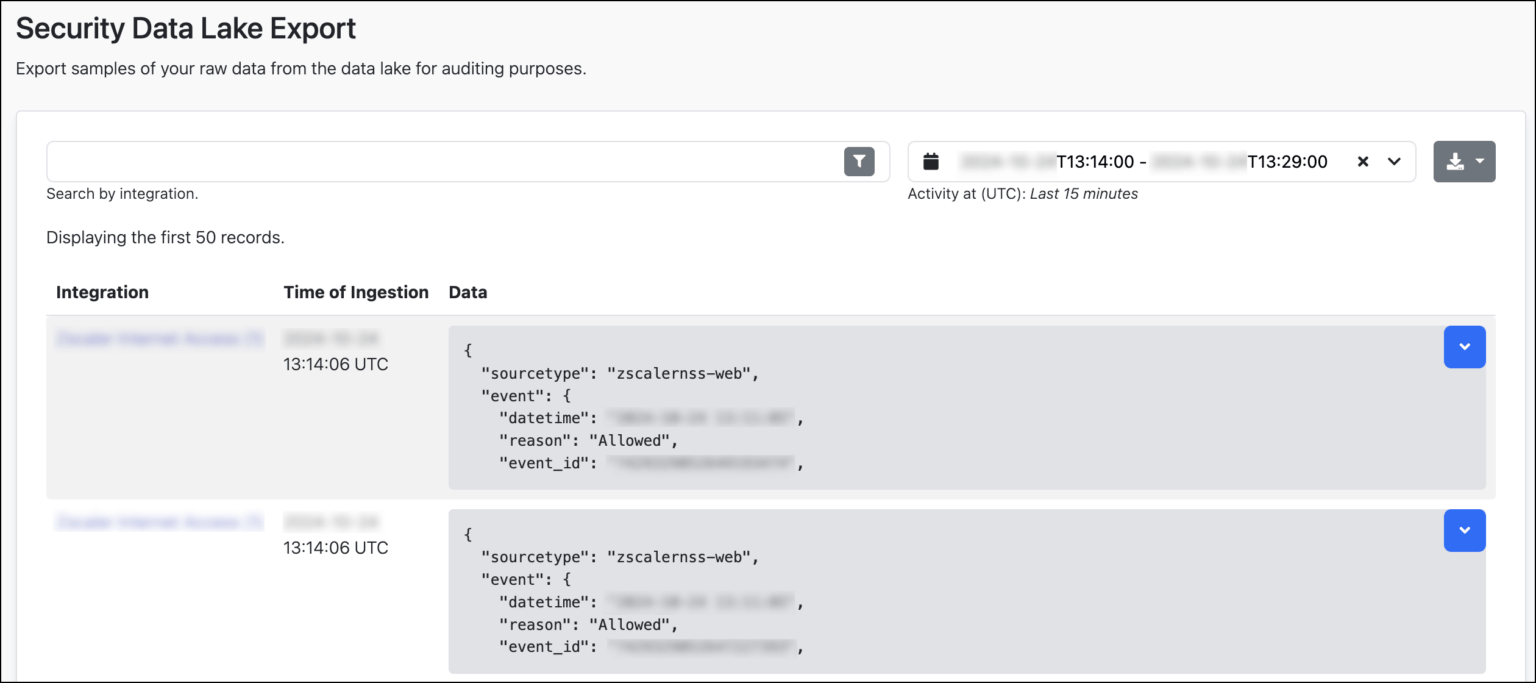Image resolution: width=1536 pixels, height=683 pixels.
Task: Open the date range dropdown chevron
Action: (x=1394, y=160)
